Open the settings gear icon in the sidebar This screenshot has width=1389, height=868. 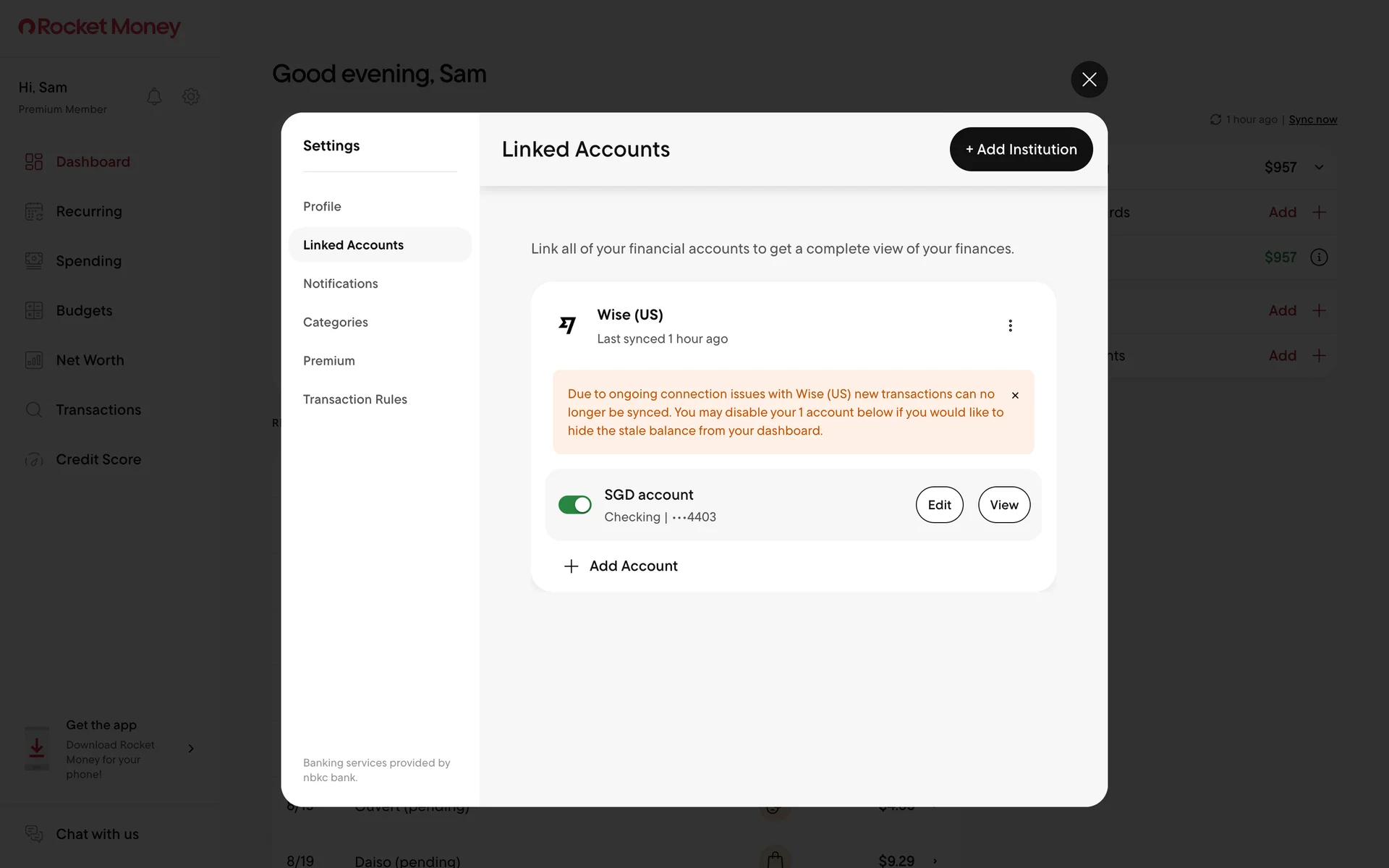[x=191, y=96]
